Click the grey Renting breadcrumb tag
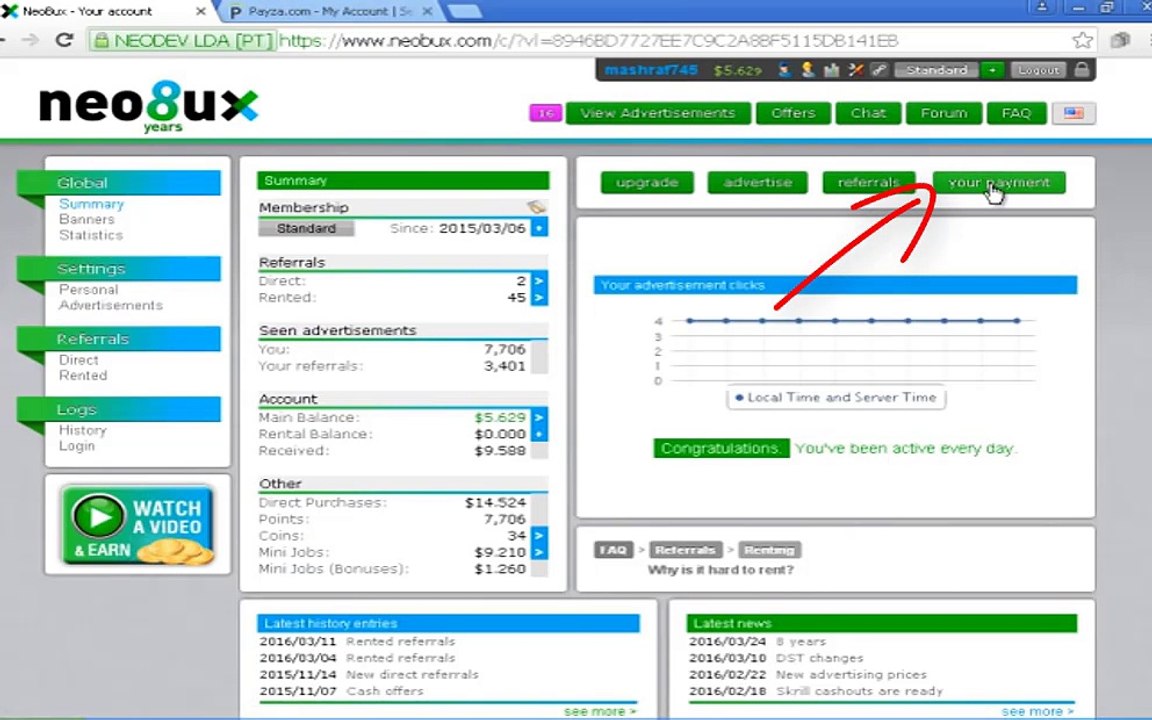The width and height of the screenshot is (1152, 720). point(769,550)
